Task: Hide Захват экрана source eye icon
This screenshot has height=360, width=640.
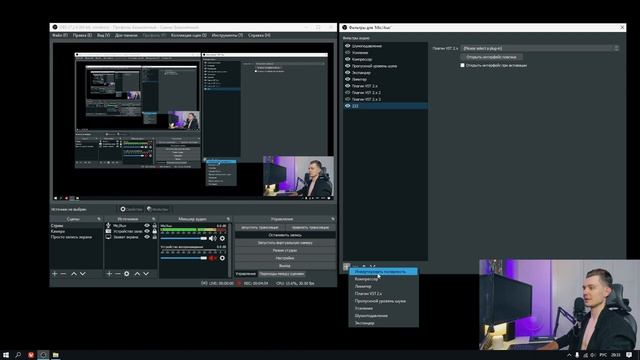Action: click(x=147, y=237)
